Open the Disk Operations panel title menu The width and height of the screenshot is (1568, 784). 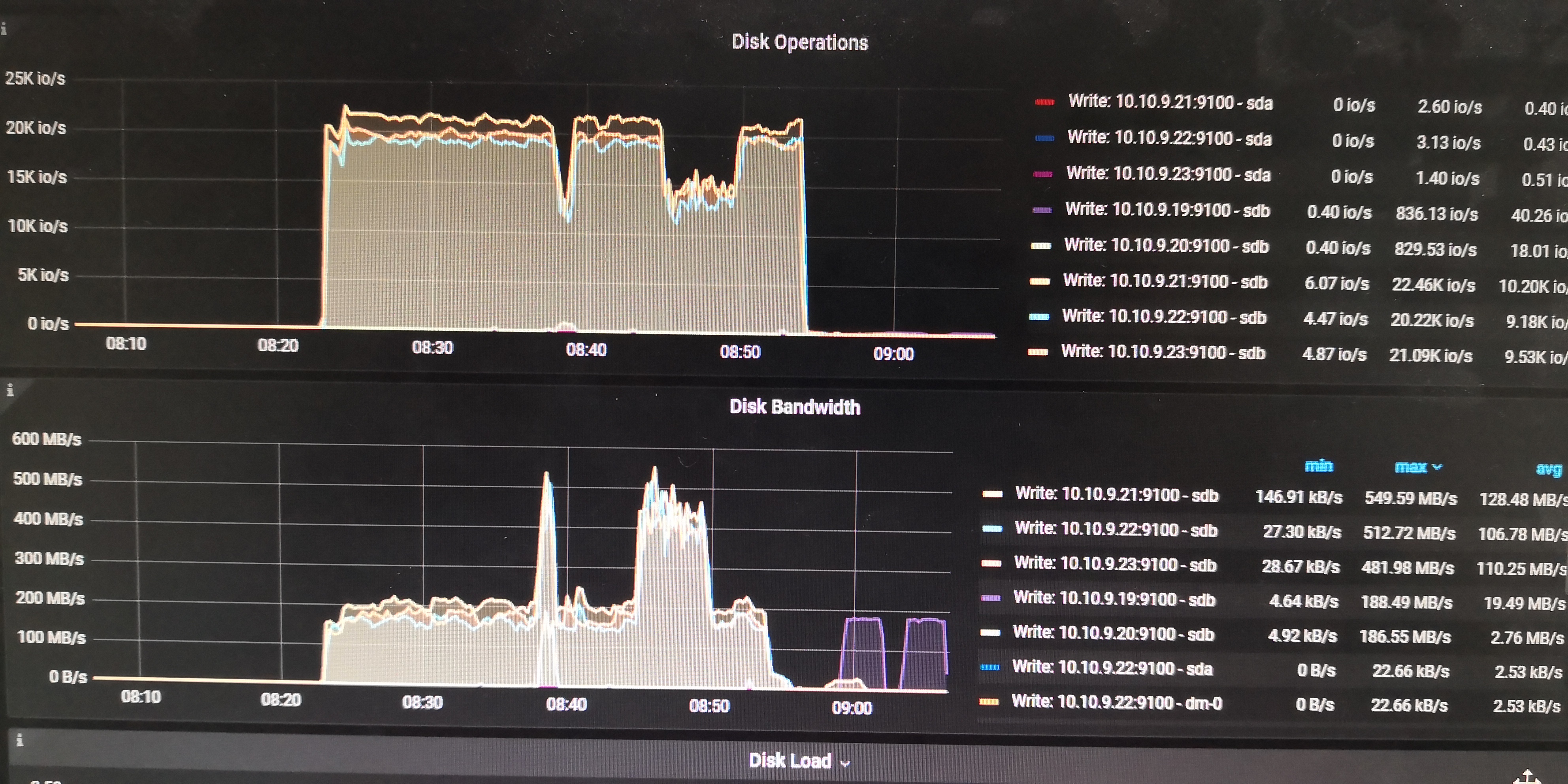click(x=799, y=42)
